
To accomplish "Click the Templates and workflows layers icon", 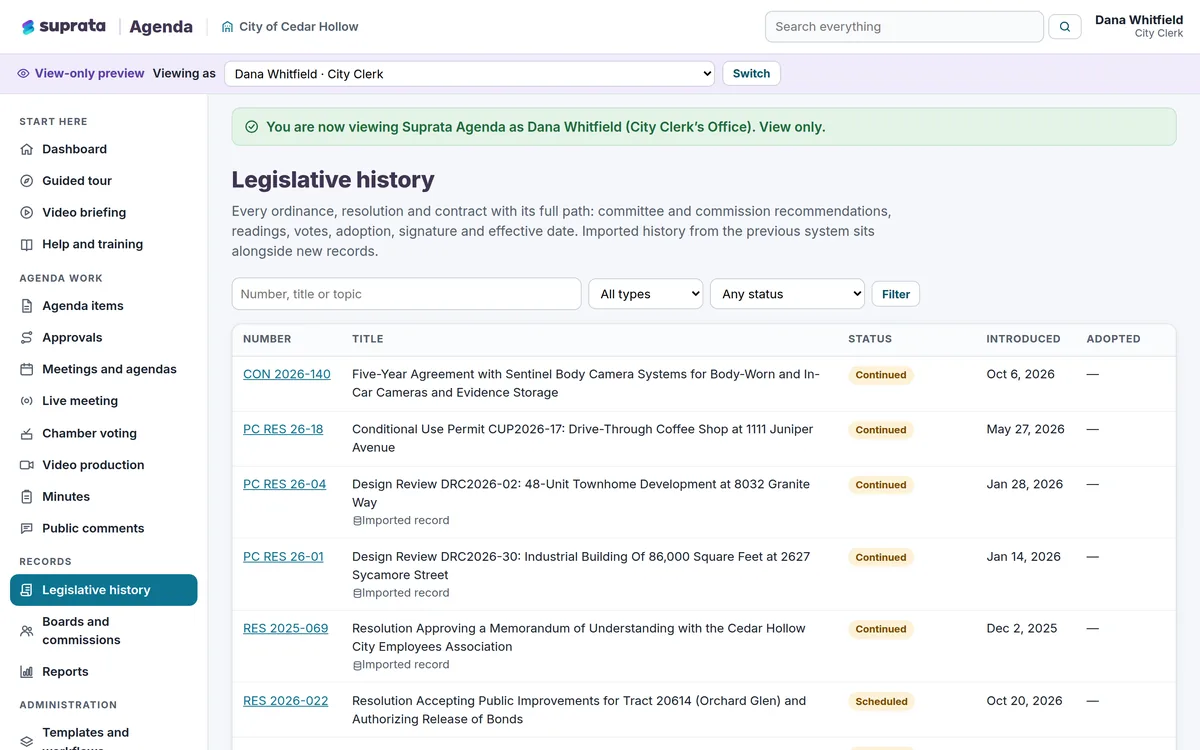I will point(27,742).
